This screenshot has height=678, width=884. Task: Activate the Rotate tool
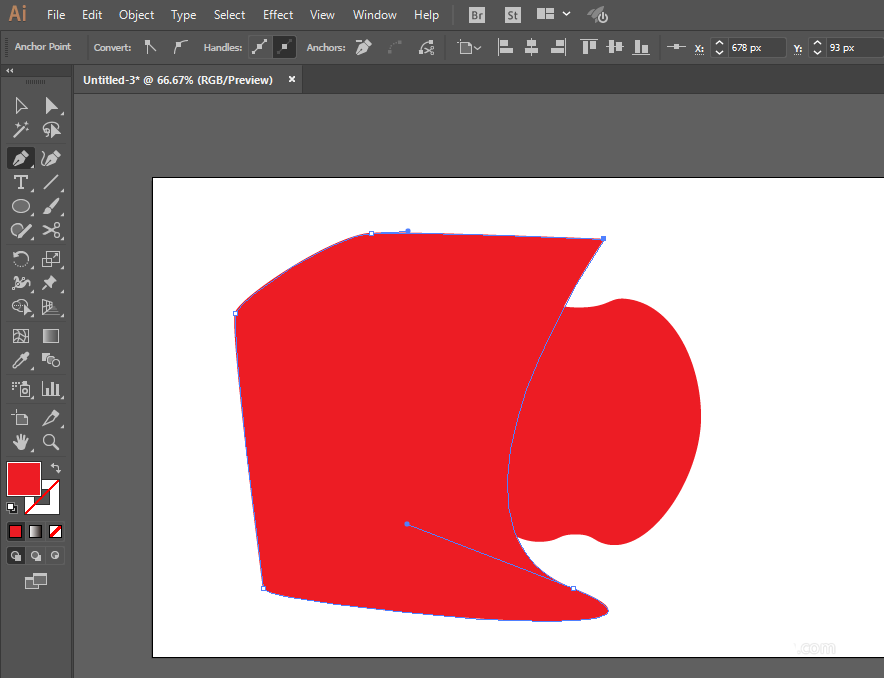tap(21, 259)
